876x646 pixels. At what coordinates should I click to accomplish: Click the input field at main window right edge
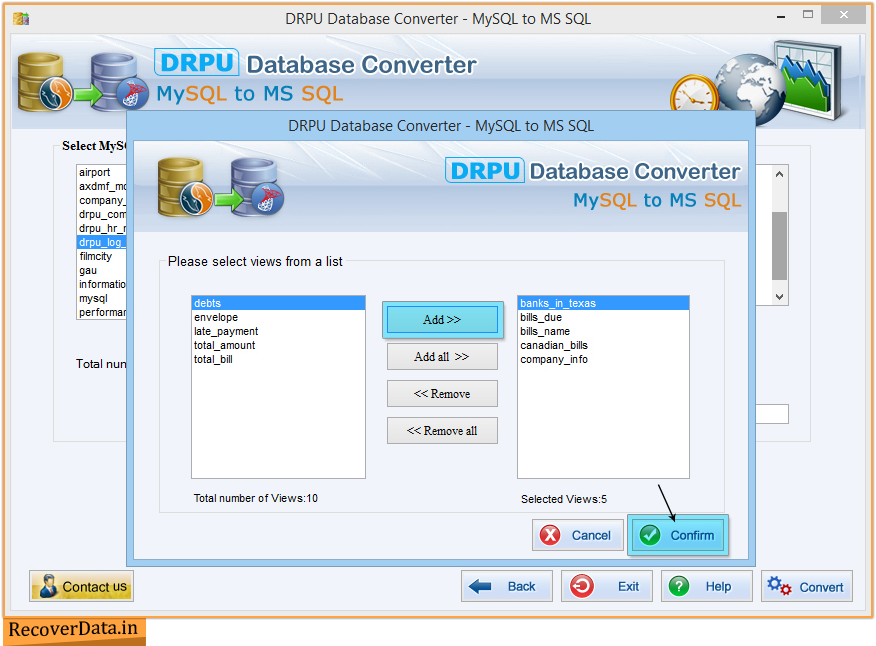coord(772,414)
